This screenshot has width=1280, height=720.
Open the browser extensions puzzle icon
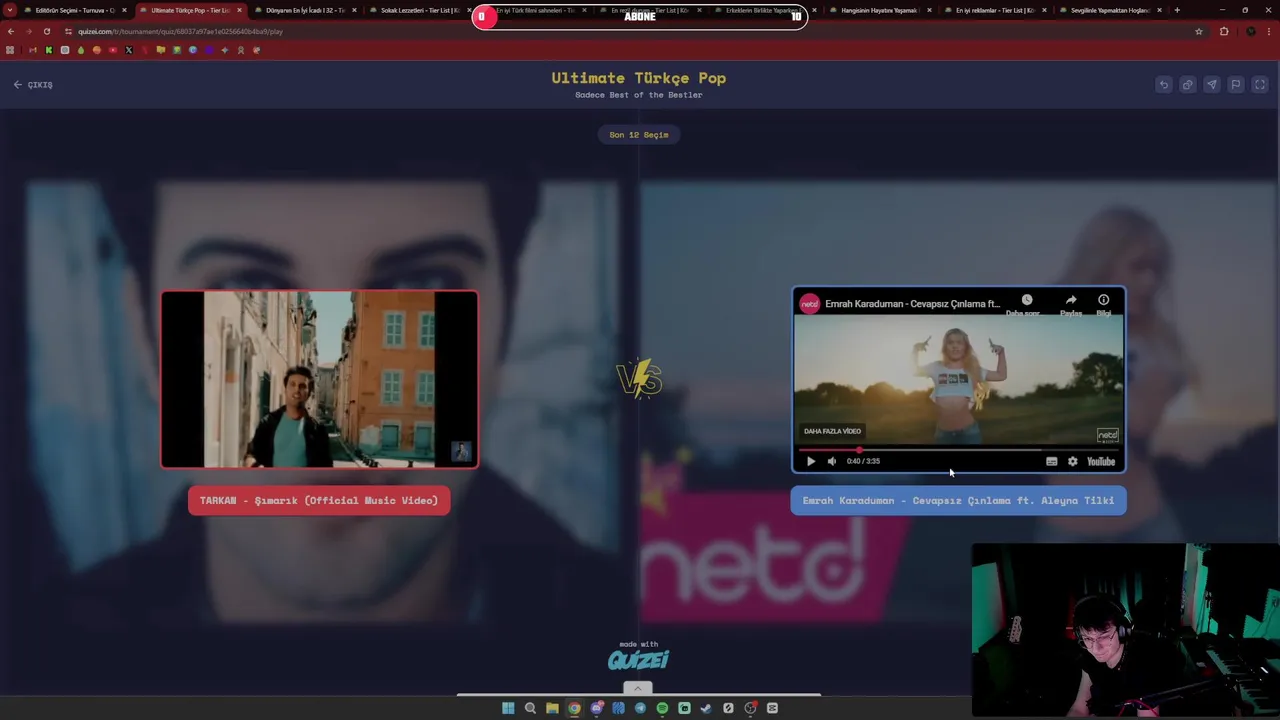click(x=1224, y=31)
